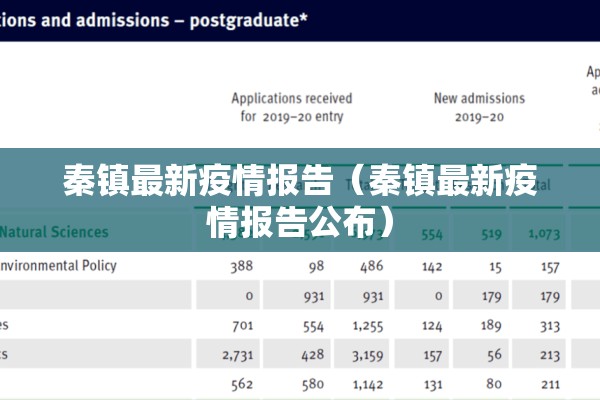This screenshot has height=400, width=600.
Task: Click the 'nvironmental Policy' row label
Action: [58, 266]
